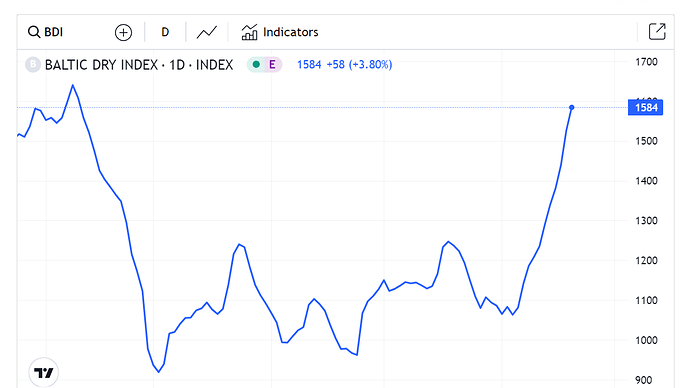Add a compare symbol with plus icon

(x=123, y=33)
